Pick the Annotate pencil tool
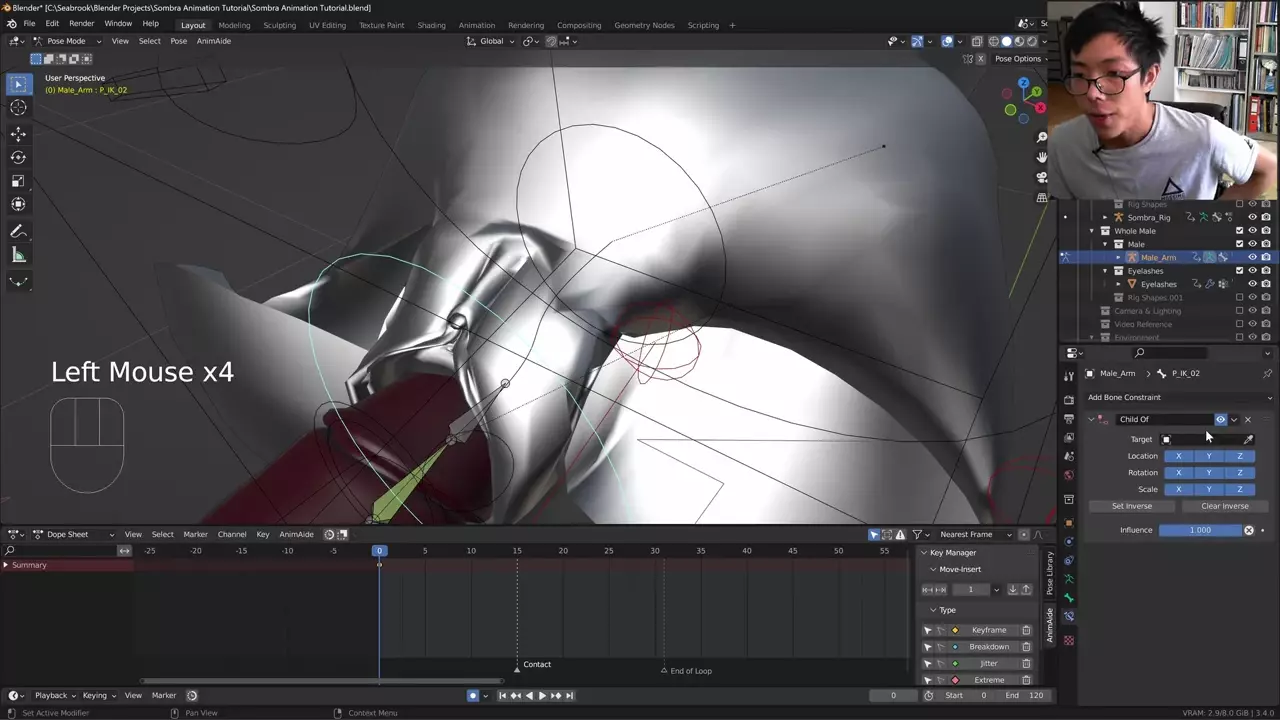 click(x=18, y=231)
